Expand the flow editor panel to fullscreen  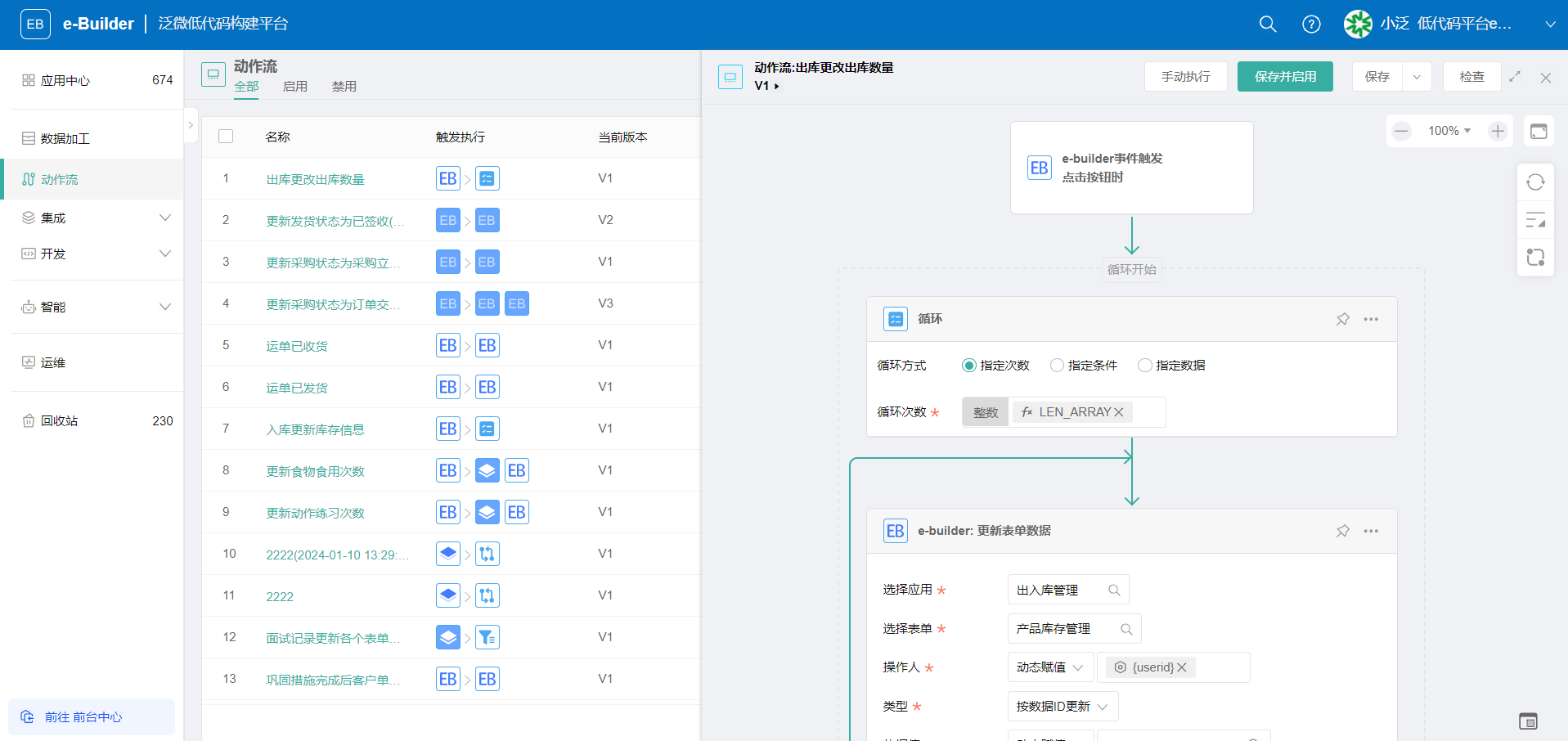tap(1515, 77)
